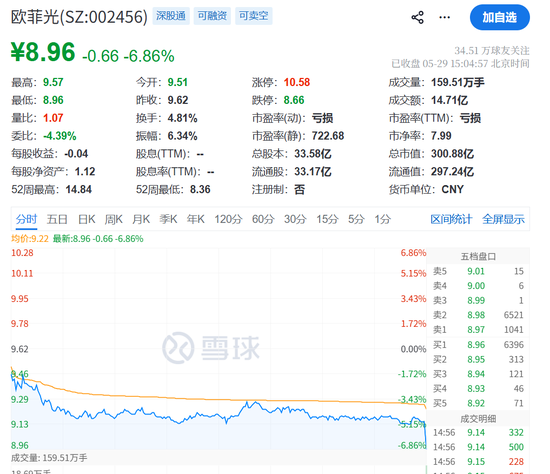Select the 可融资 tag
This screenshot has width=550, height=474.
(212, 16)
